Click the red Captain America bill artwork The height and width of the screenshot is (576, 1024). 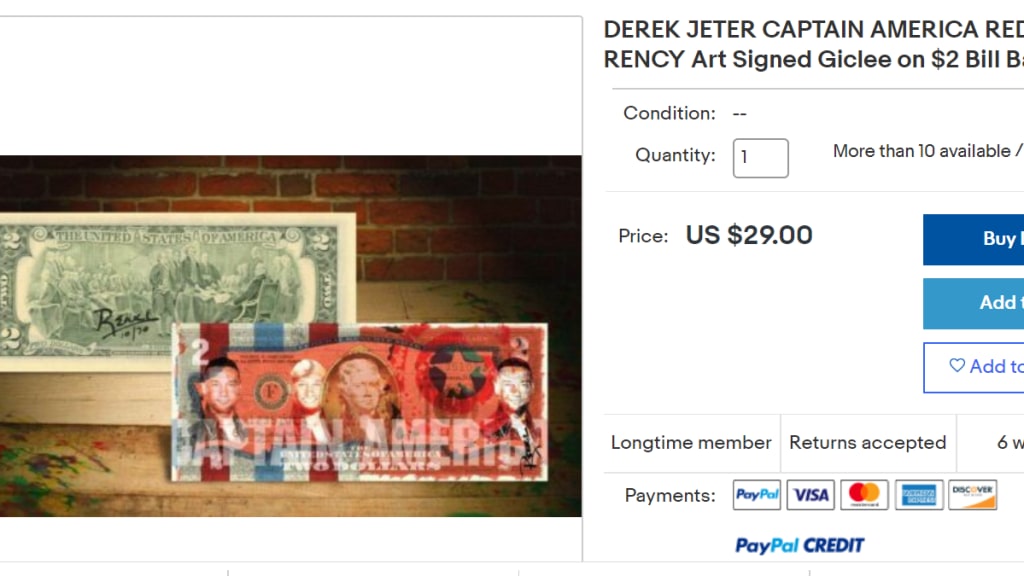[360, 402]
